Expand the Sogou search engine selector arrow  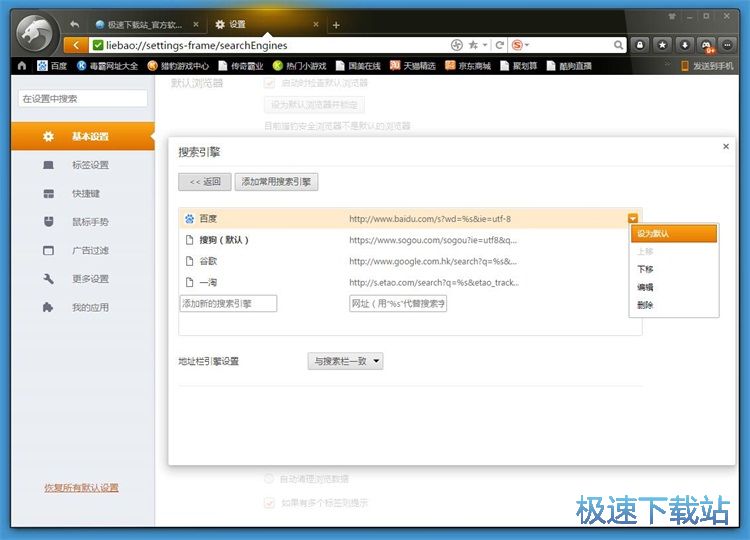pos(527,45)
